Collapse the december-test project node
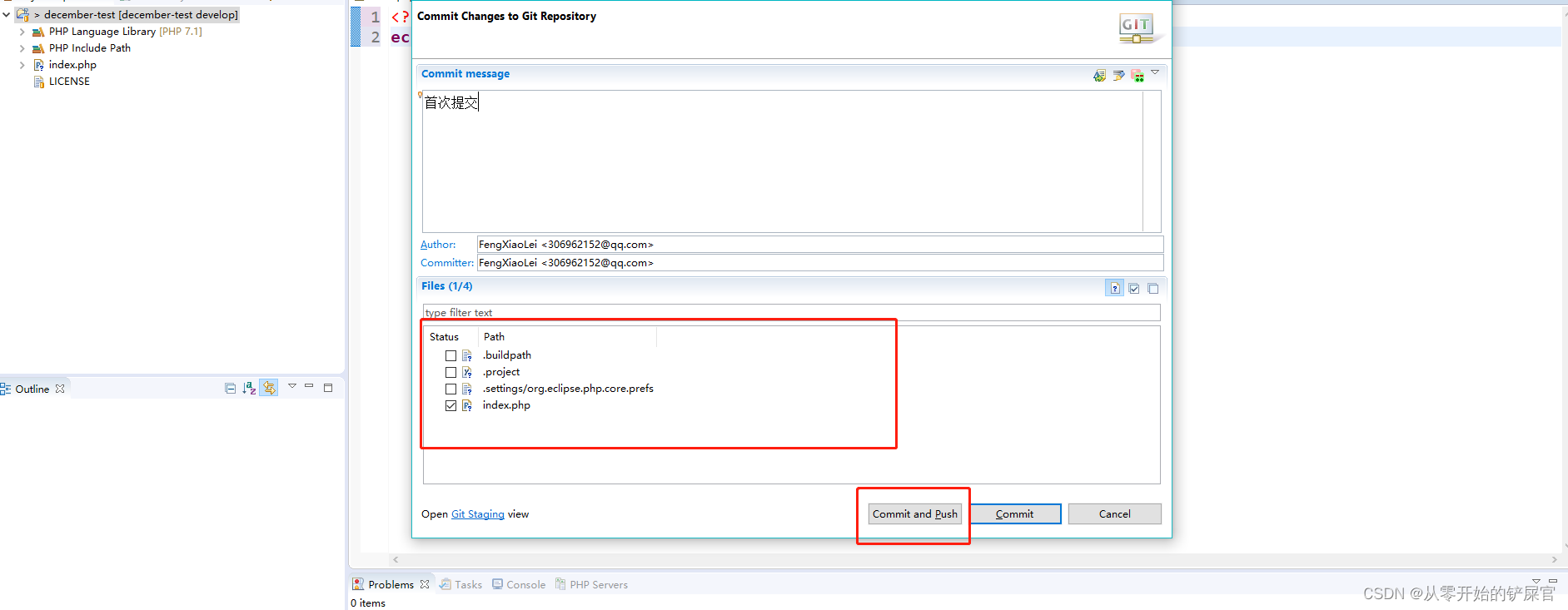The height and width of the screenshot is (610, 1568). tap(7, 15)
